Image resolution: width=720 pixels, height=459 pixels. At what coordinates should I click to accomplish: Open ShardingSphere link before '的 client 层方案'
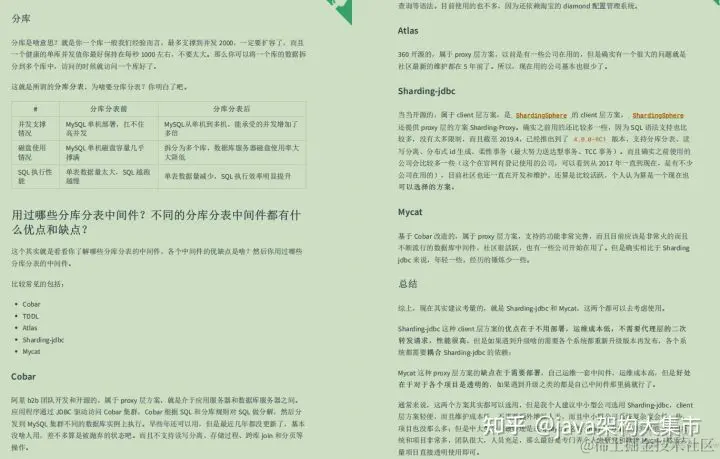541,115
